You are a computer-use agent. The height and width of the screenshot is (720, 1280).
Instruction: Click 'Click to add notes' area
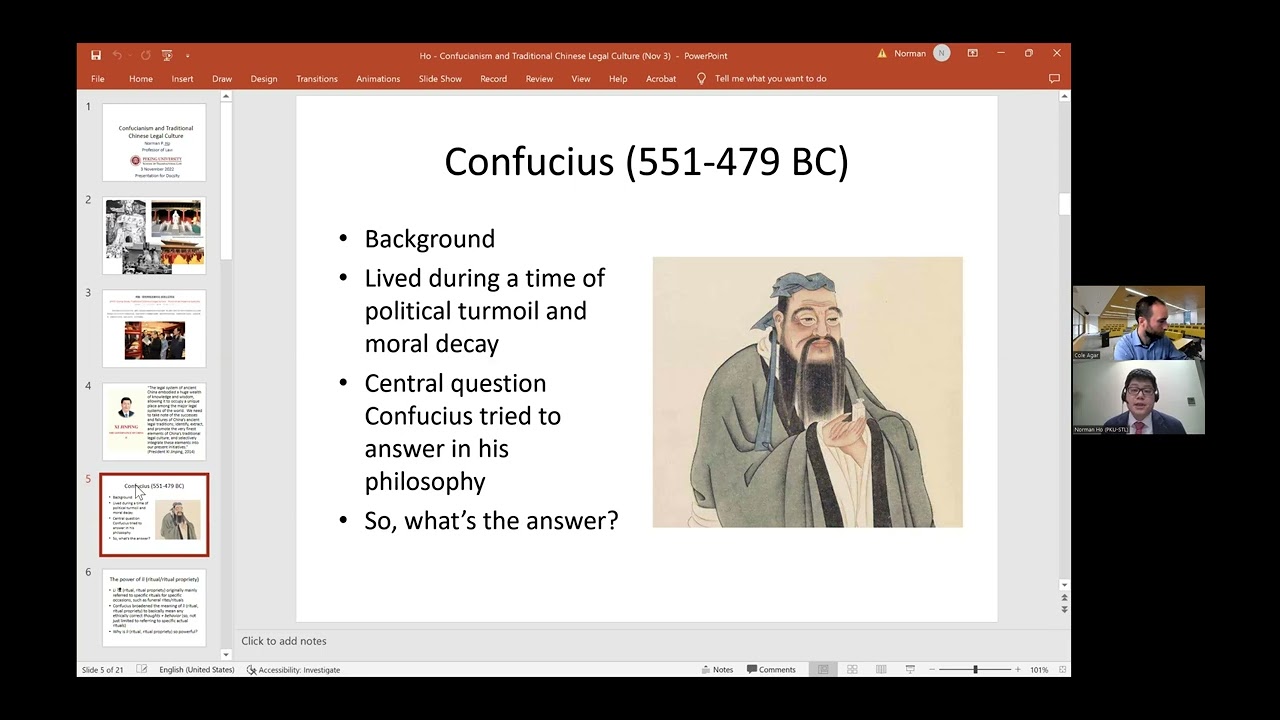[x=284, y=641]
